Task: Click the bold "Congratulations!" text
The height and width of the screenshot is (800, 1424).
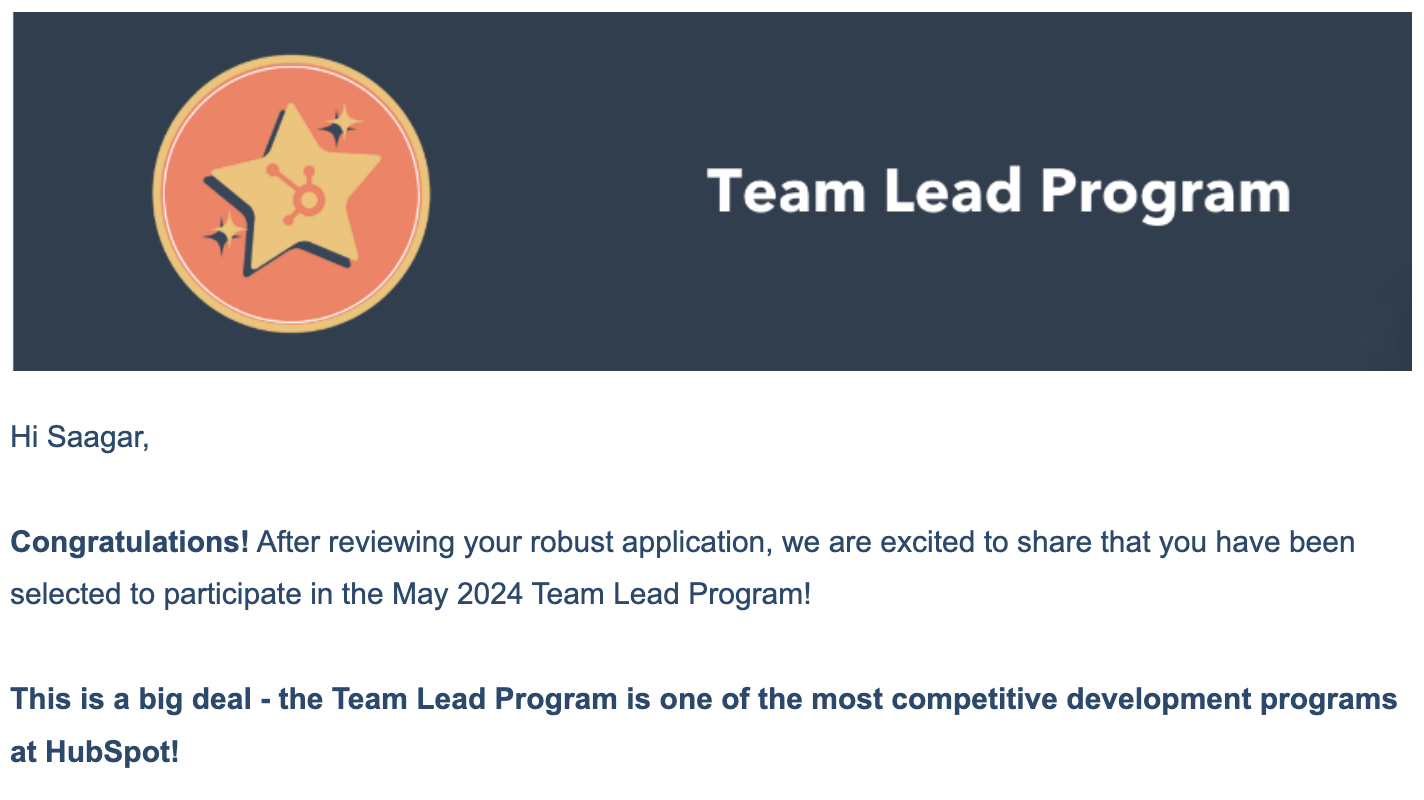Action: [129, 542]
